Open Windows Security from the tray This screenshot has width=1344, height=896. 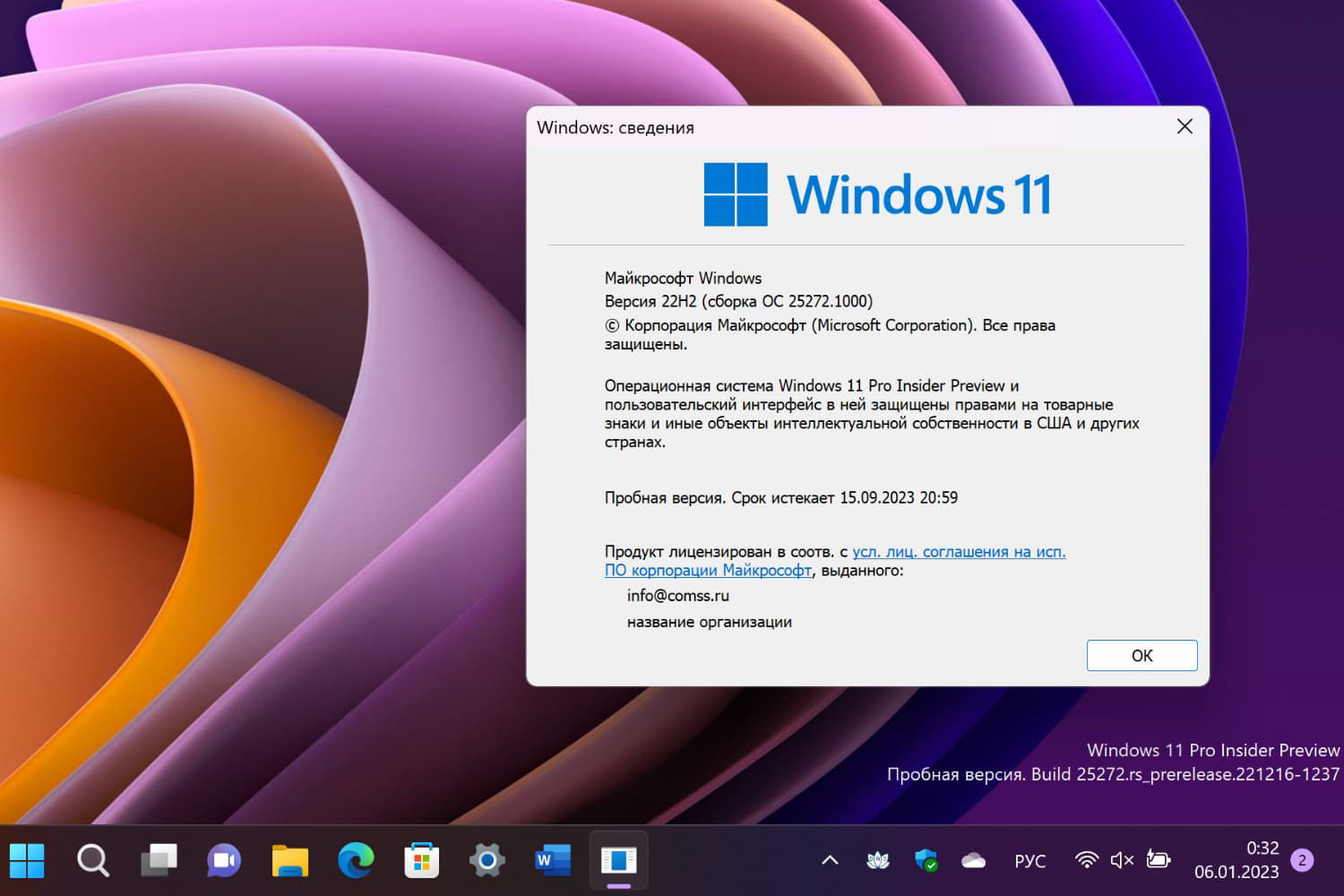pyautogui.click(x=926, y=860)
